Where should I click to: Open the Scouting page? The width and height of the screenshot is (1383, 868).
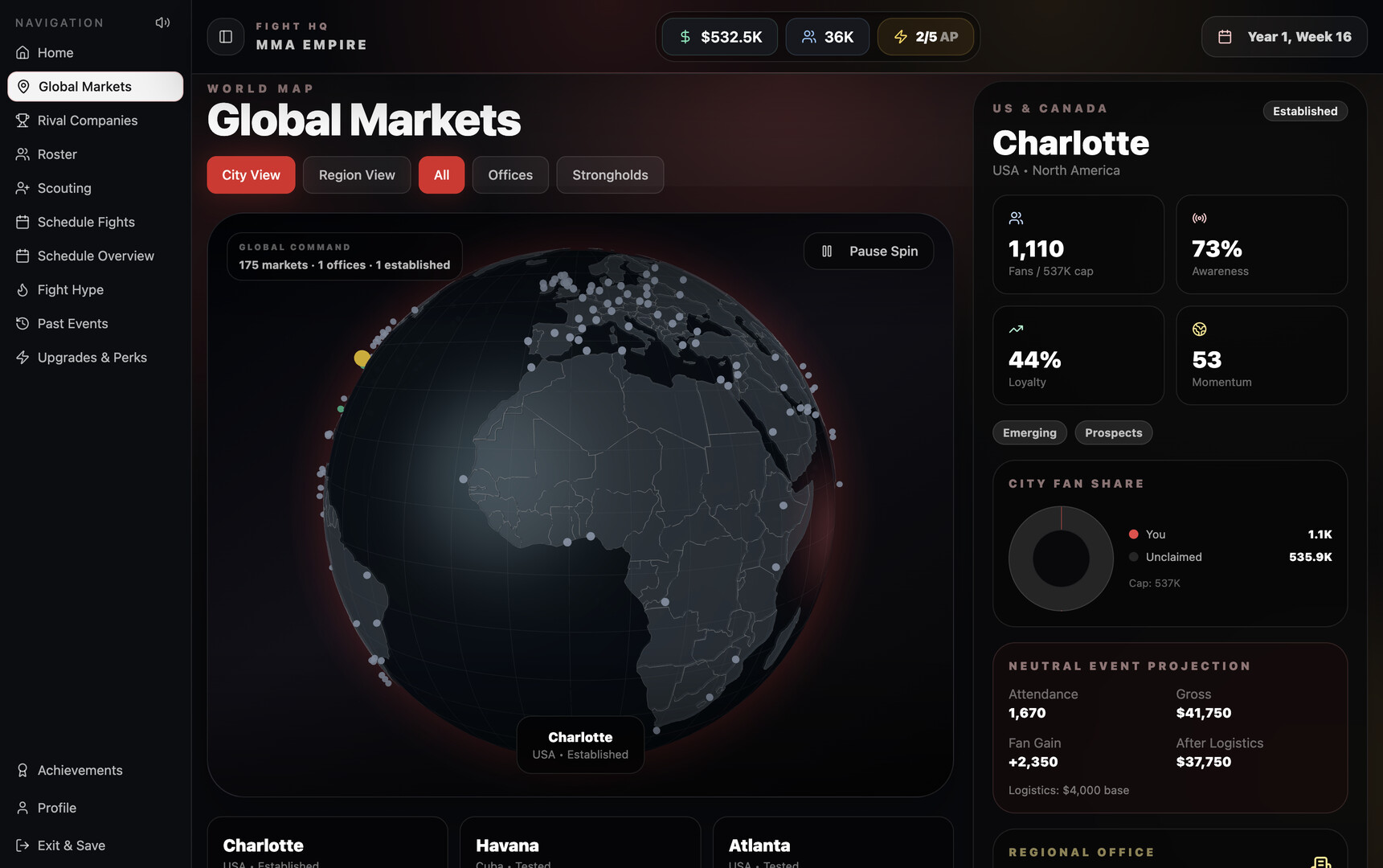pos(96,188)
